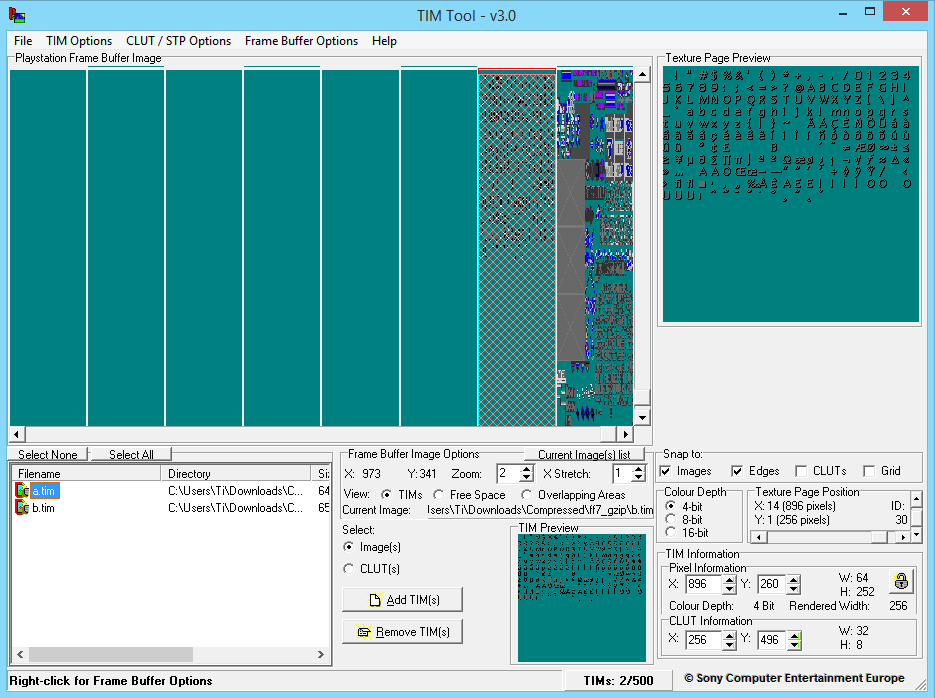Screen dimensions: 935x698
Task: Increase the Zoom value
Action: 526,470
